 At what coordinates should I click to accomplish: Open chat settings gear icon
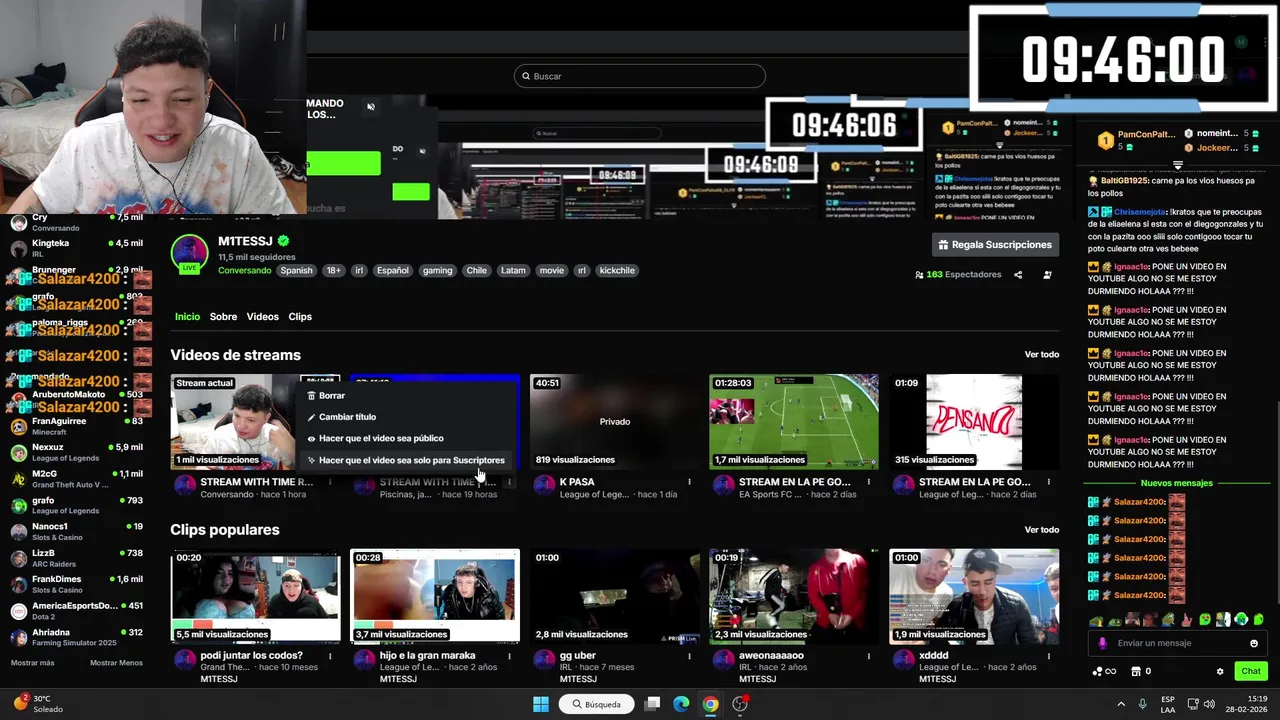click(1220, 671)
